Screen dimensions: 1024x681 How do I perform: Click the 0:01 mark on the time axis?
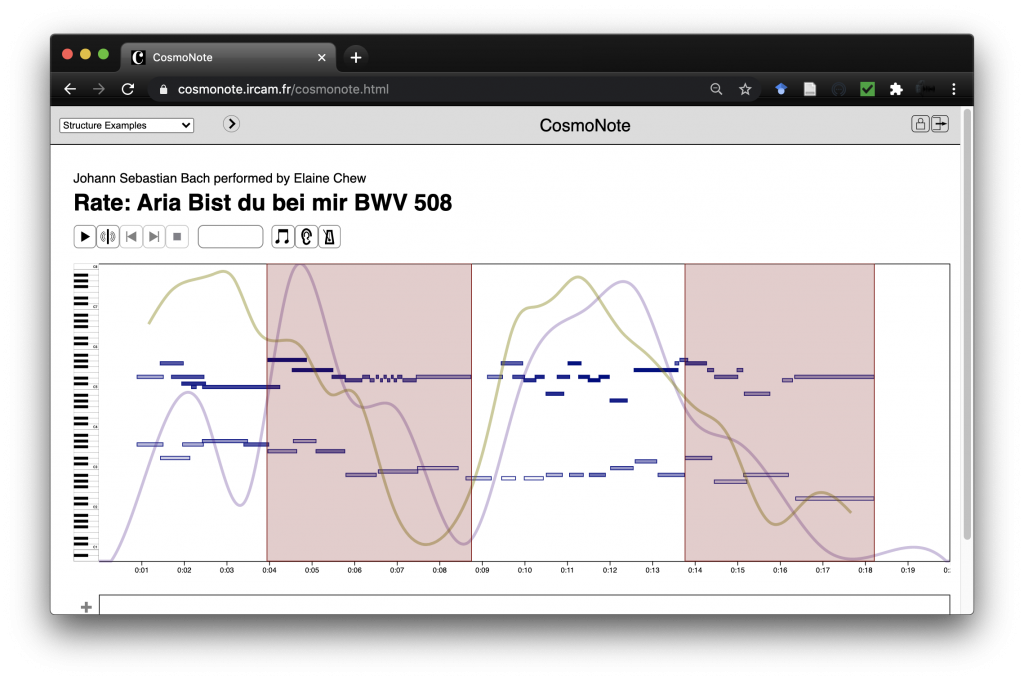pyautogui.click(x=142, y=570)
